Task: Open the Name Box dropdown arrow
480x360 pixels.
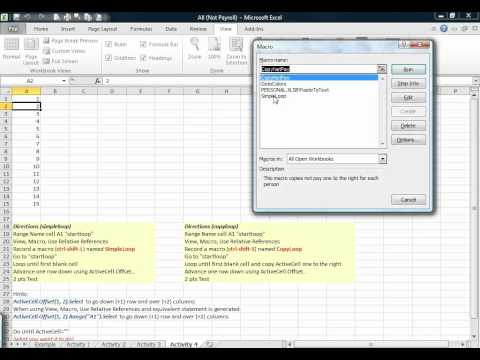Action: pos(64,81)
